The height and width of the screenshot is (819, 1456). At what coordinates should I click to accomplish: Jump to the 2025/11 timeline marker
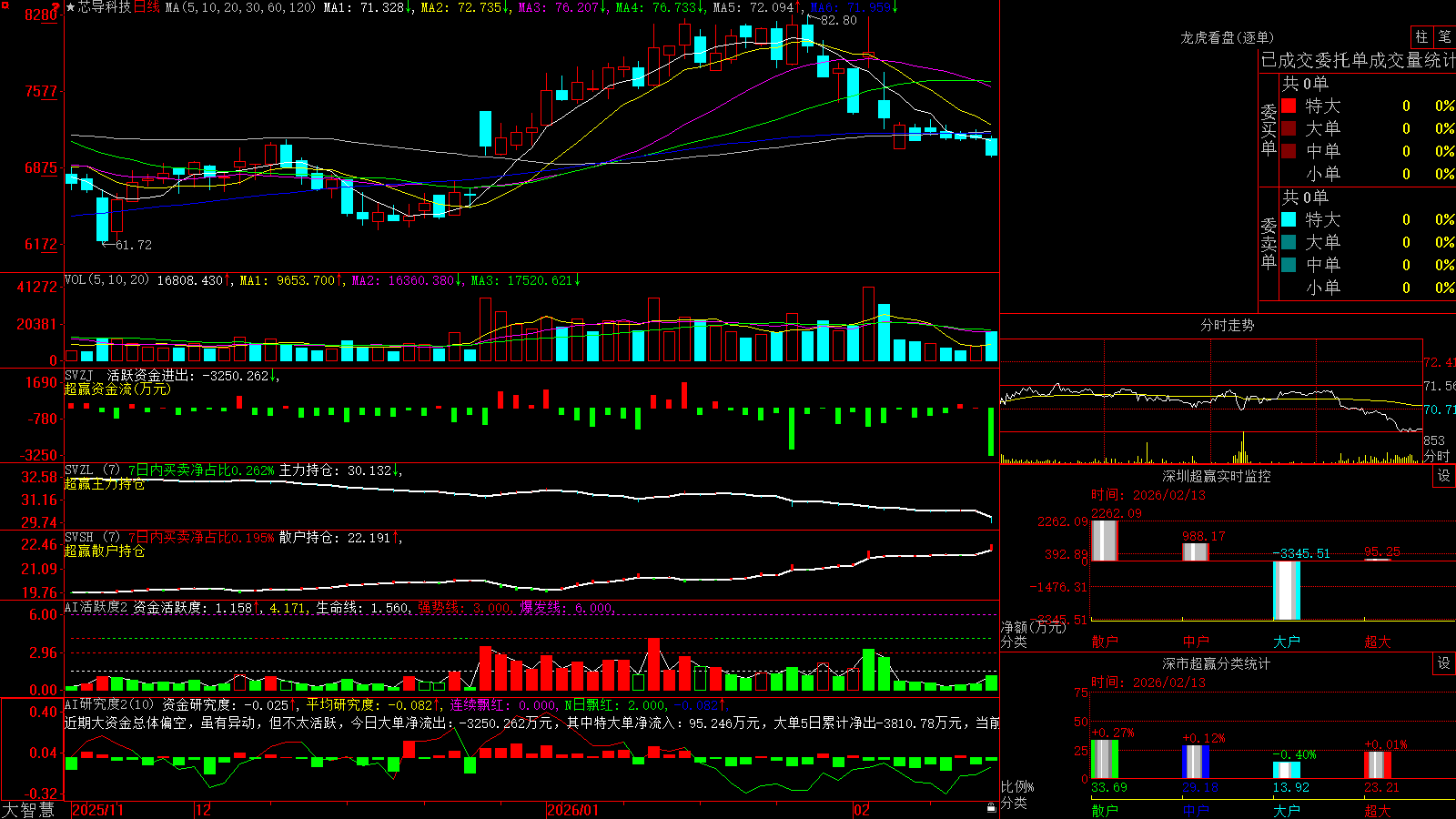(97, 810)
